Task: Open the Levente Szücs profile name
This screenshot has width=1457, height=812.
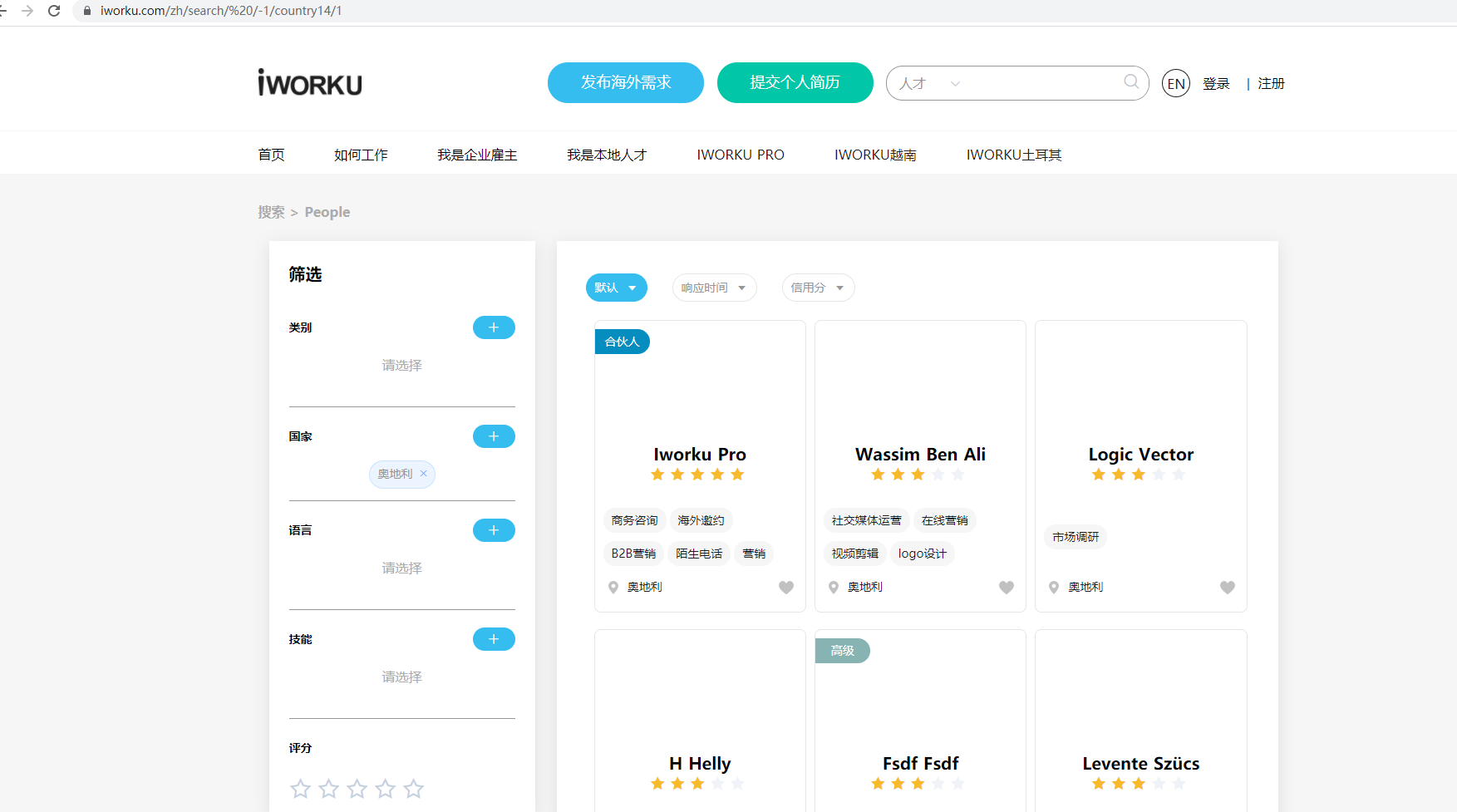Action: (1141, 764)
